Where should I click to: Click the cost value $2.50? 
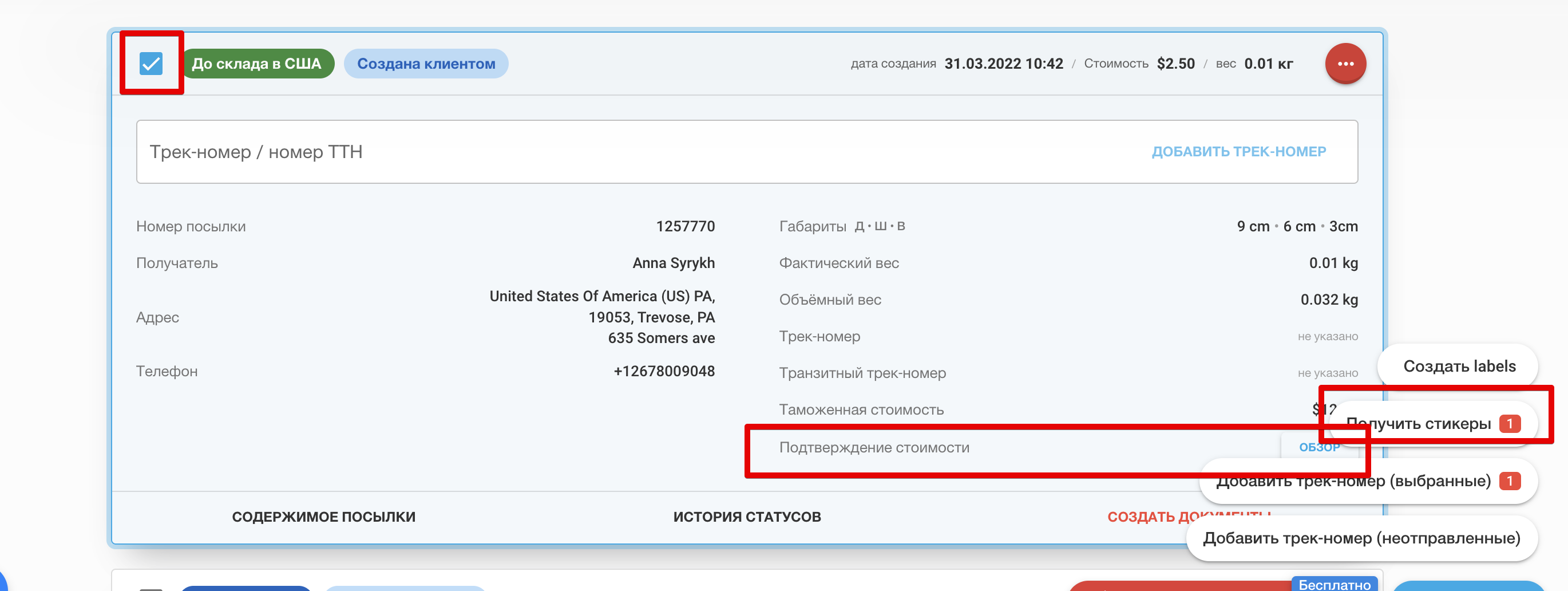pyautogui.click(x=1175, y=64)
